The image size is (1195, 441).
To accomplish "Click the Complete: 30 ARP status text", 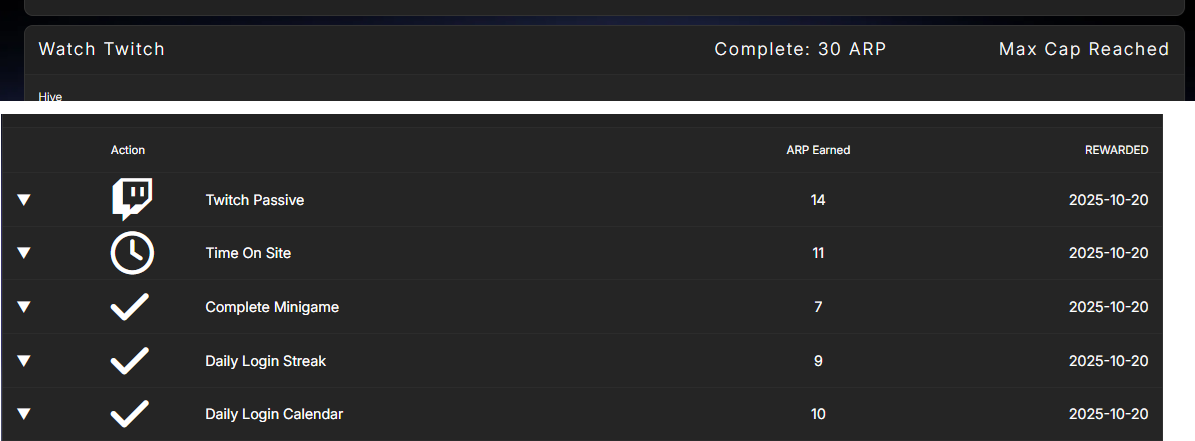I will click(x=800, y=49).
